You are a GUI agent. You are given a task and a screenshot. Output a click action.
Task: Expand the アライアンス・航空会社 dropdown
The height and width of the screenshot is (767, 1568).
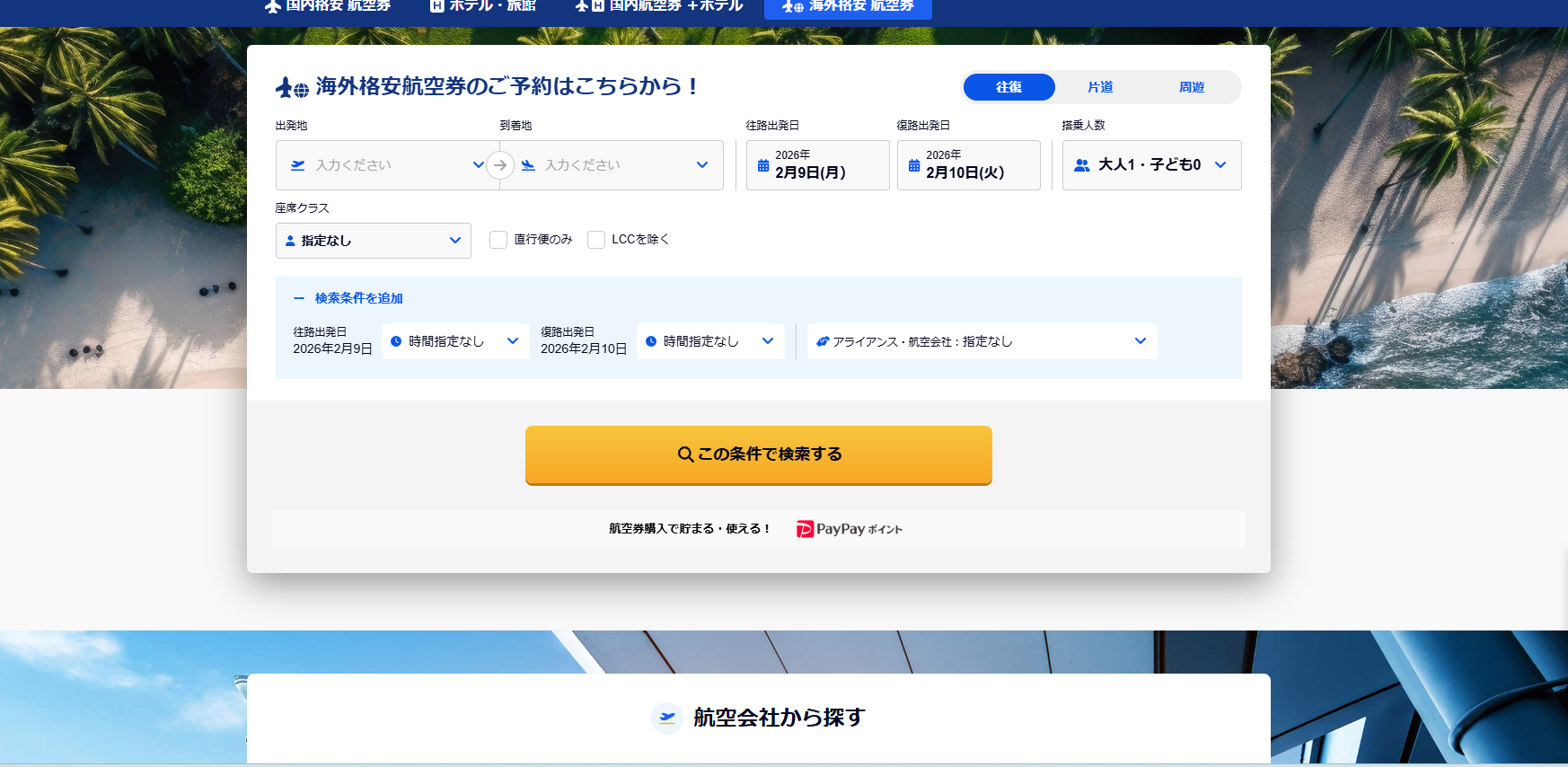coord(982,341)
